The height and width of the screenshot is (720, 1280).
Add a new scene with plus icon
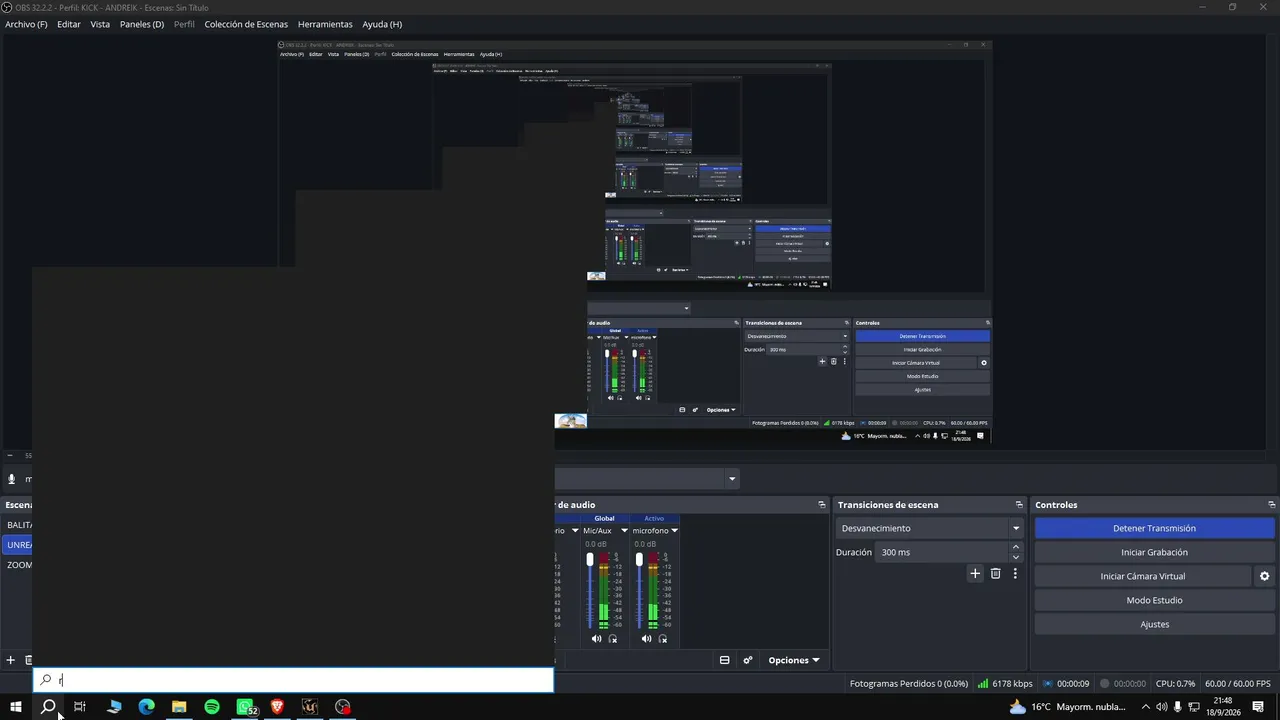(x=11, y=660)
